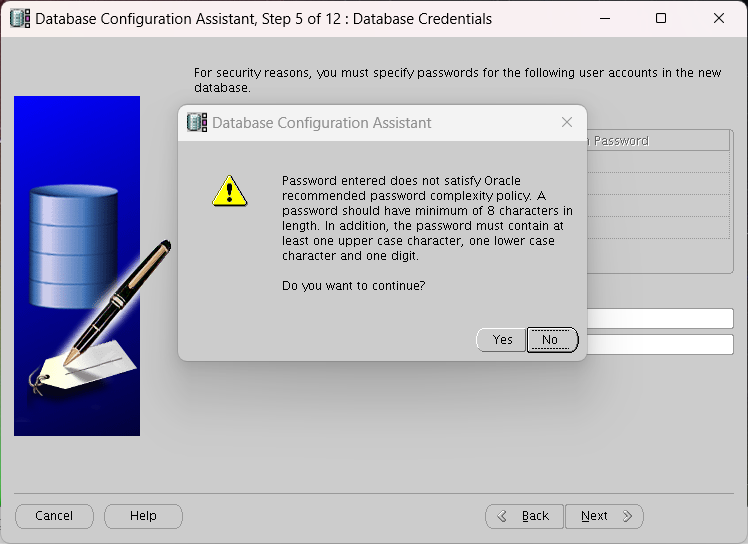Screen dimensions: 748x544
Task: Click the left arrow icon on Back button
Action: [x=502, y=516]
